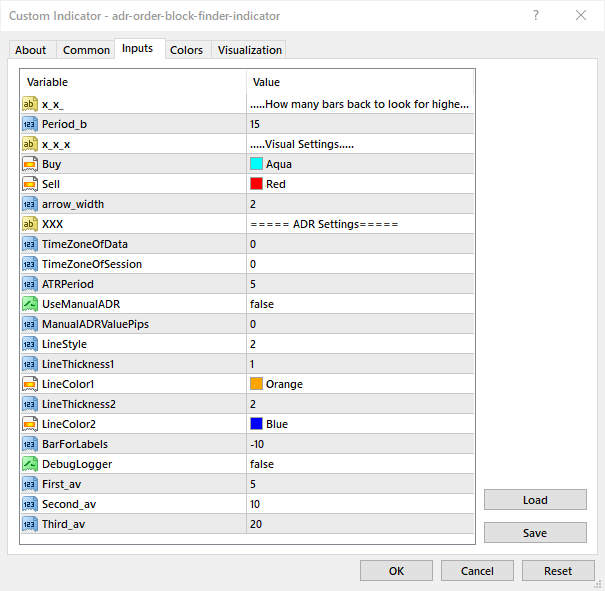Click the string icon beside XXX variable

[29, 224]
